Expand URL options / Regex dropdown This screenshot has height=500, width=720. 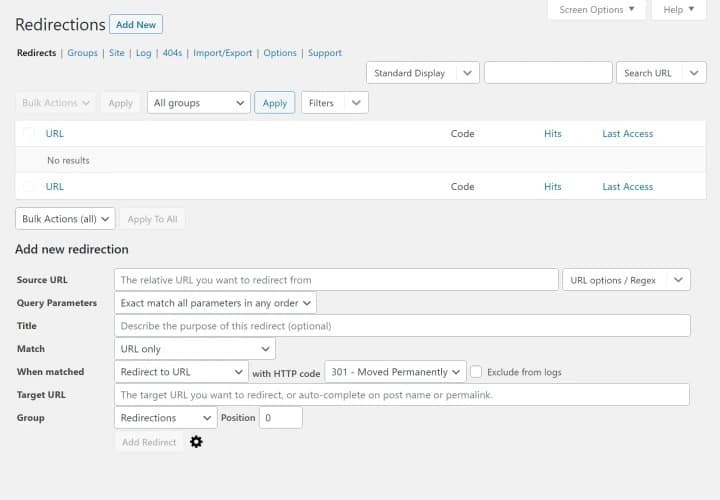626,280
